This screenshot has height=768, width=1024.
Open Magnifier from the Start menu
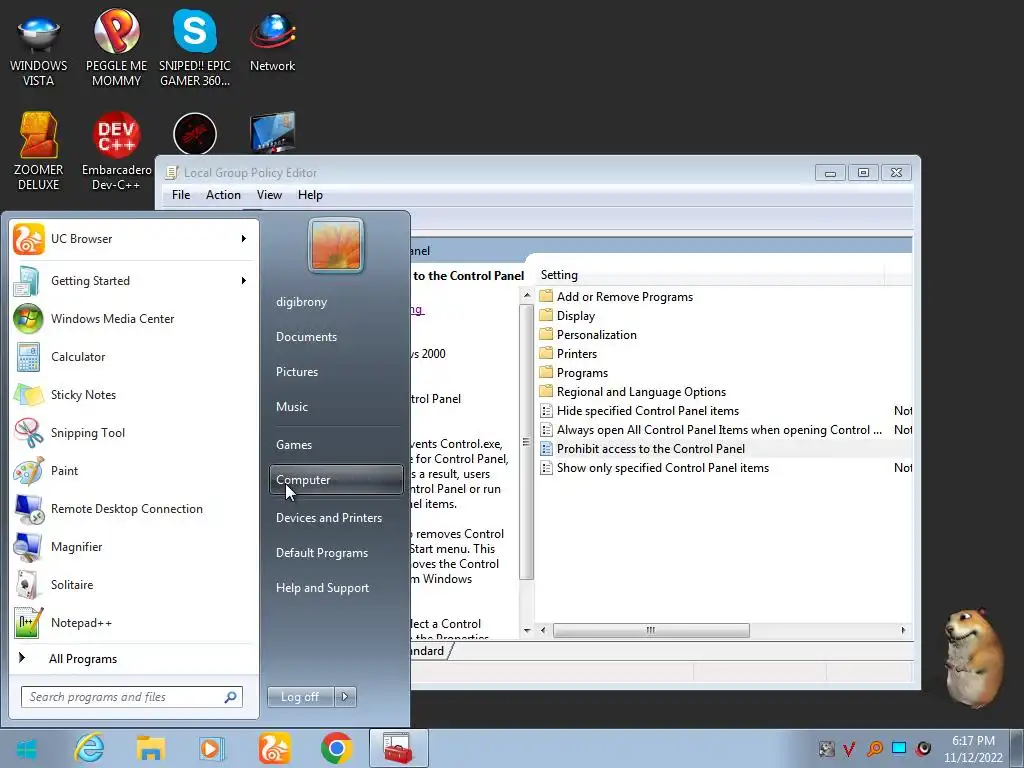(134, 547)
